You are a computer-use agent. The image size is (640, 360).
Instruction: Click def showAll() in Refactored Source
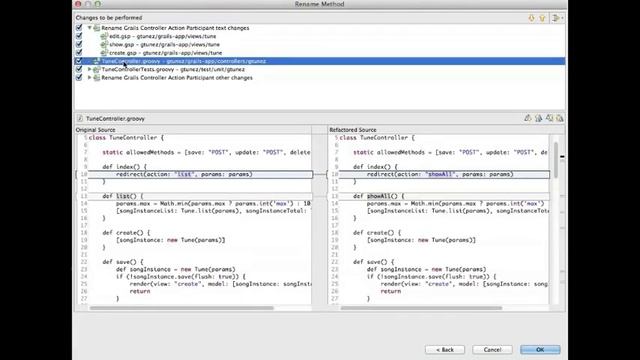[x=379, y=196]
